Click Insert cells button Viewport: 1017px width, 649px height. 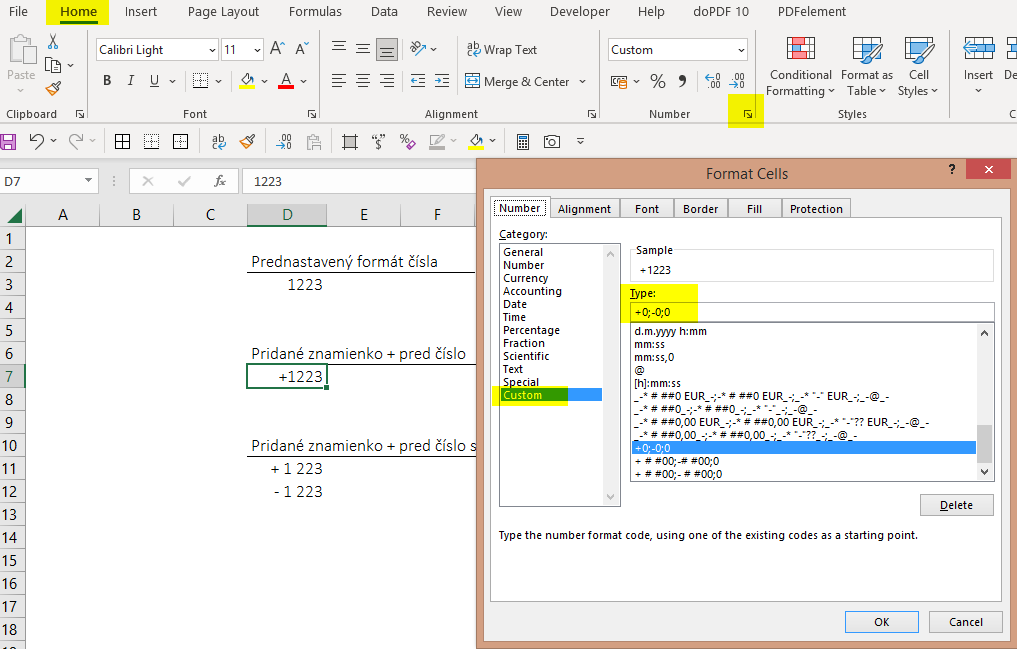pos(978,65)
